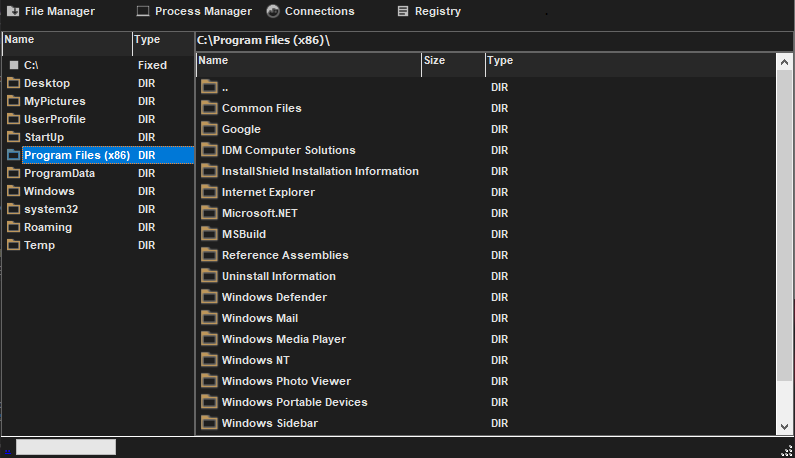795x458 pixels.
Task: Click scrollbar up arrow in file list
Action: point(784,61)
